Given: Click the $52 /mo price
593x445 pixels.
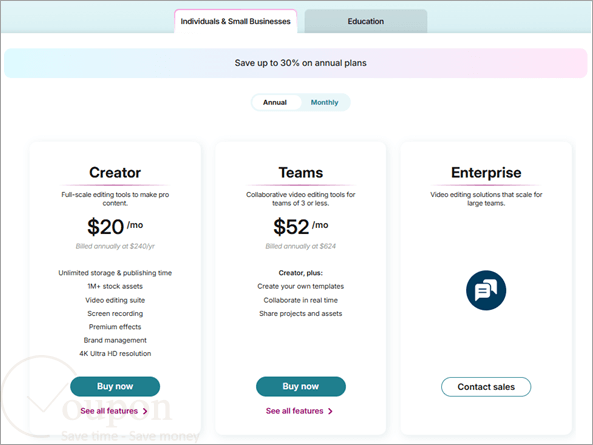Looking at the screenshot, I should click(301, 226).
